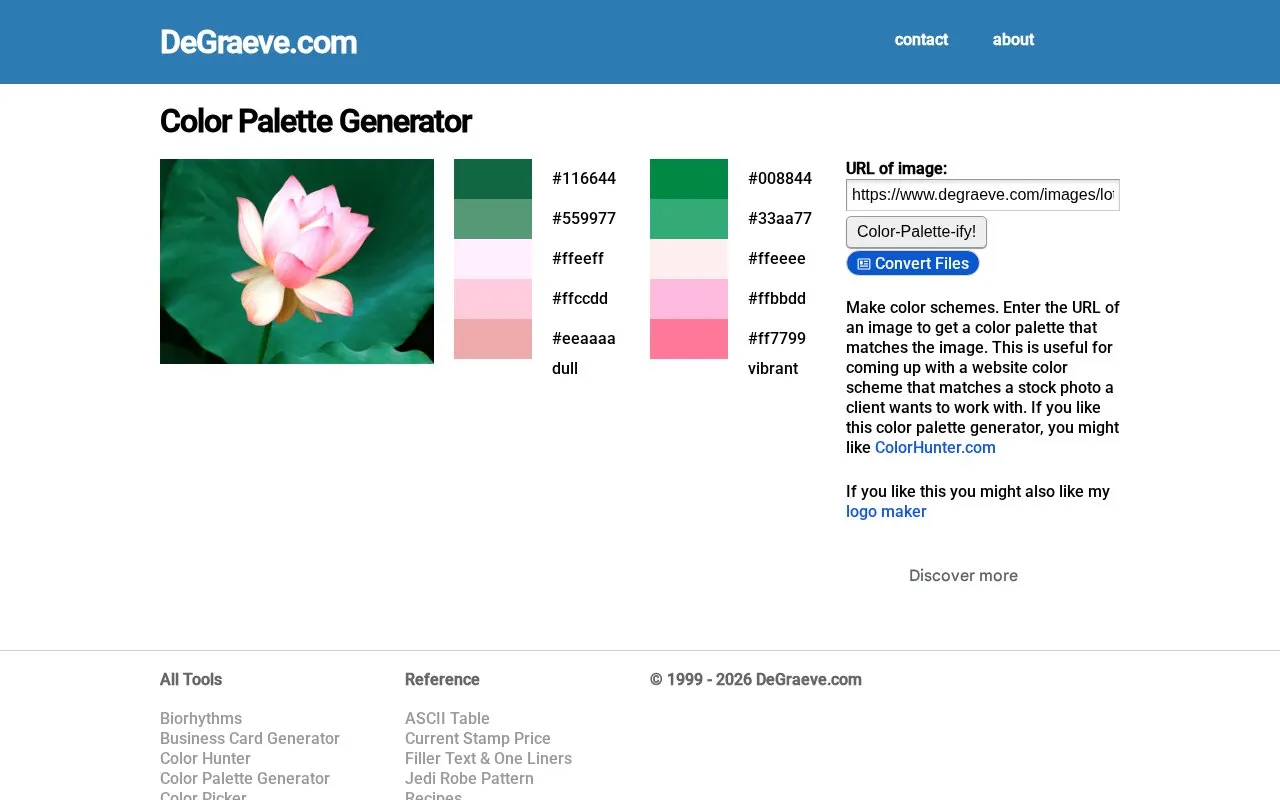Screen dimensions: 1280x800
Task: Click the #ffeeff hex code text
Action: (x=578, y=259)
